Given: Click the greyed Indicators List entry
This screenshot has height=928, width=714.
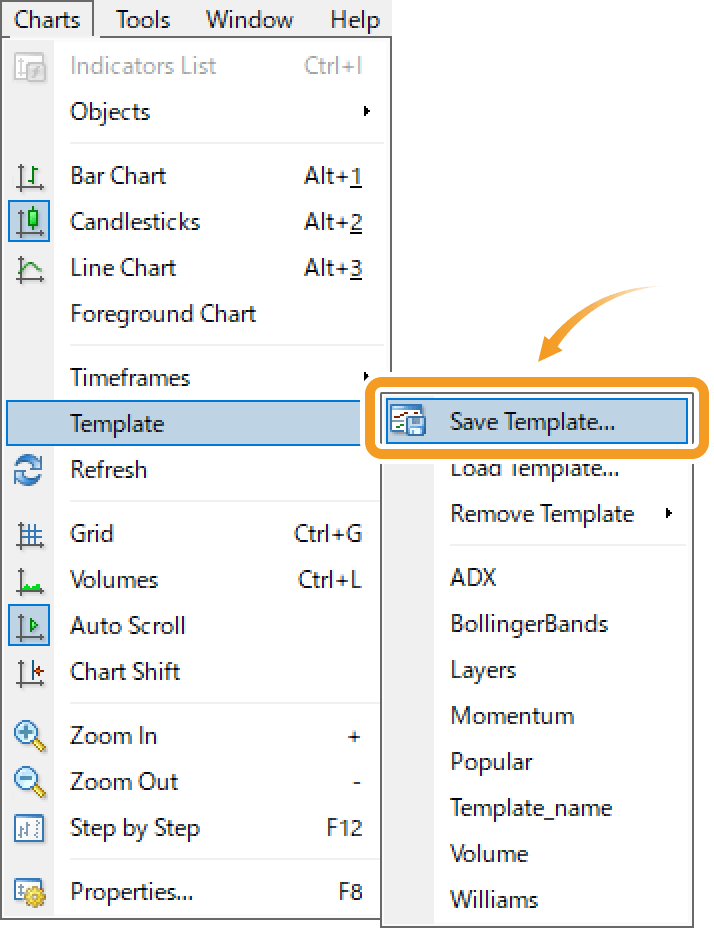Looking at the screenshot, I should click(195, 66).
